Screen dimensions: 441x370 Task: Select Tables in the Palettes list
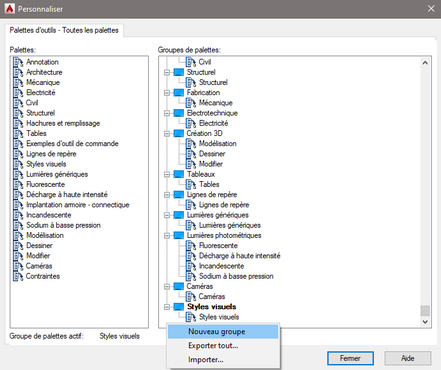pyautogui.click(x=36, y=133)
